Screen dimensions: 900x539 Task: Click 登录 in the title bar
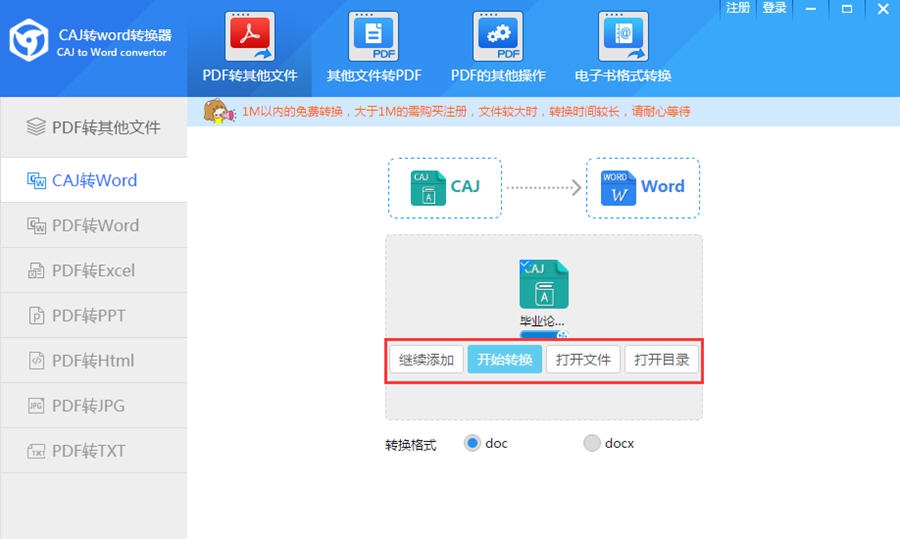774,8
